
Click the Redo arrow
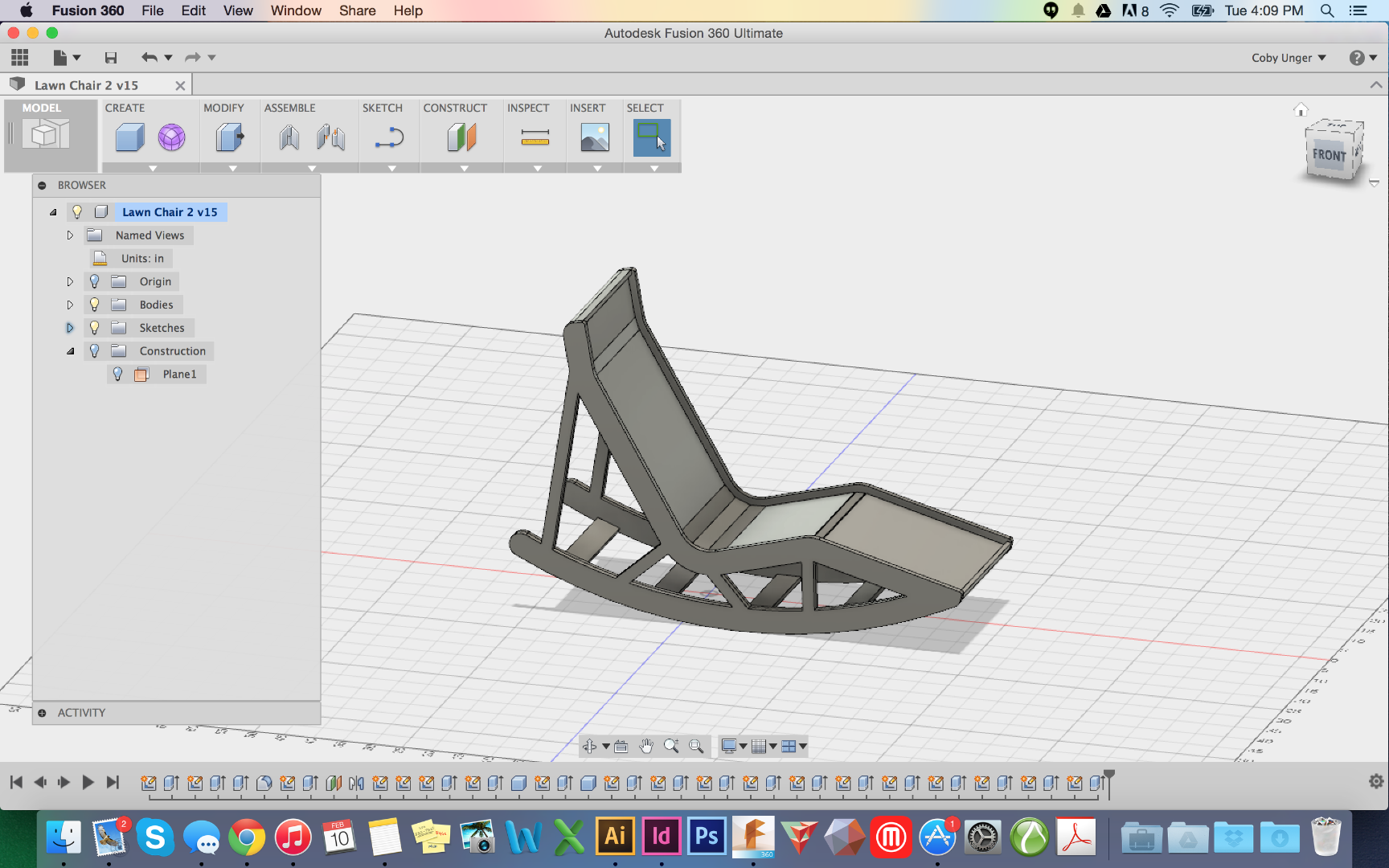tap(193, 57)
